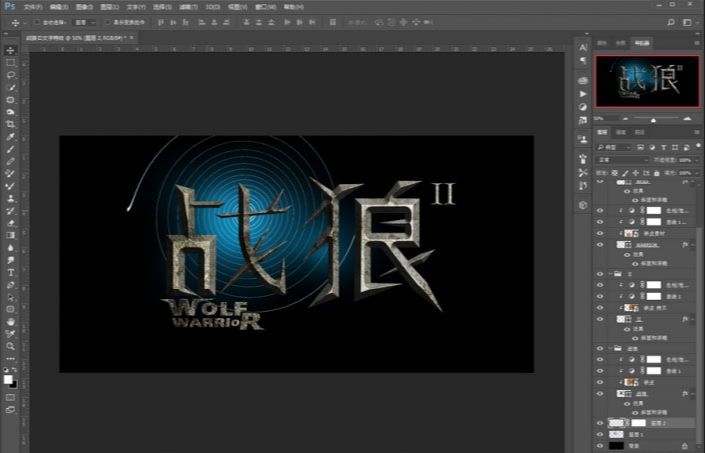Screen dimensions: 705x453
Task: Select the Clone Stamp tool
Action: coord(10,198)
